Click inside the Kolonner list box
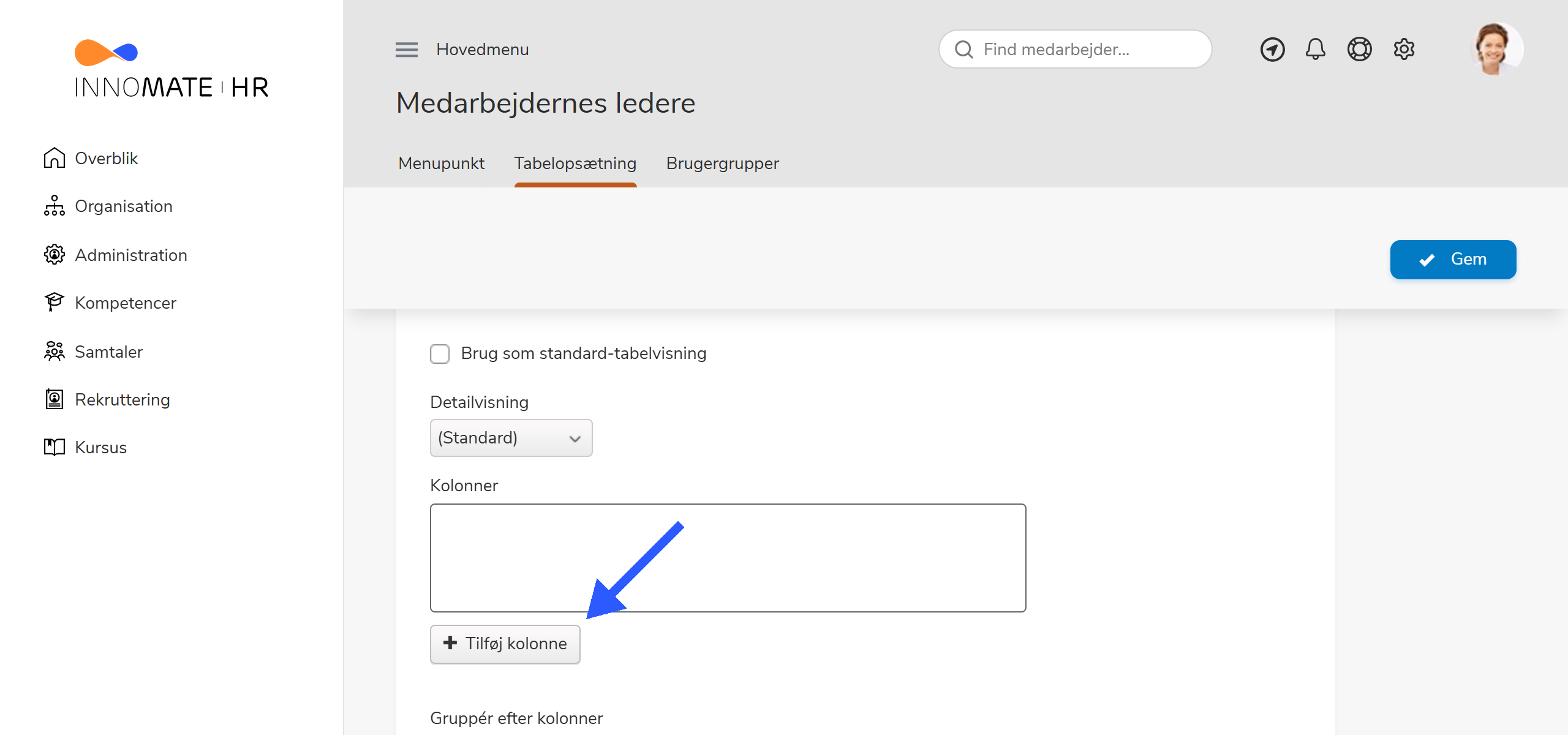 point(728,558)
